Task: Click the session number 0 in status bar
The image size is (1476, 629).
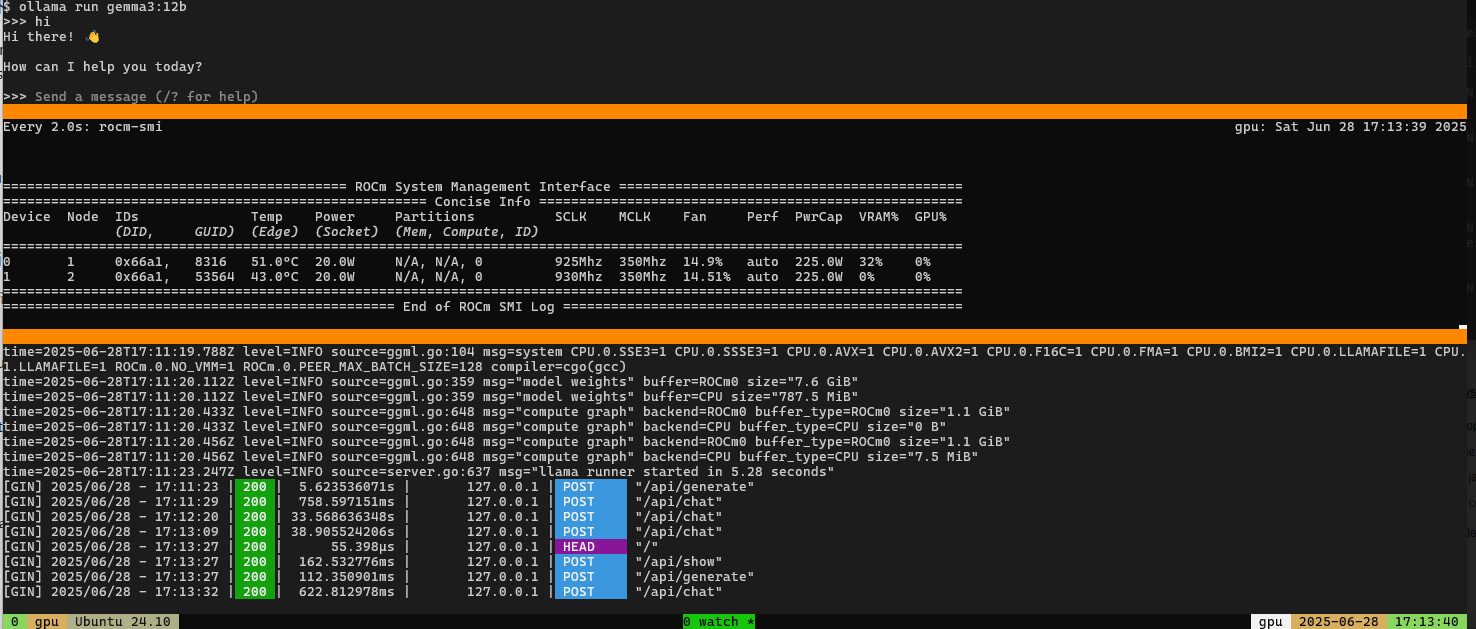Action: 14,622
